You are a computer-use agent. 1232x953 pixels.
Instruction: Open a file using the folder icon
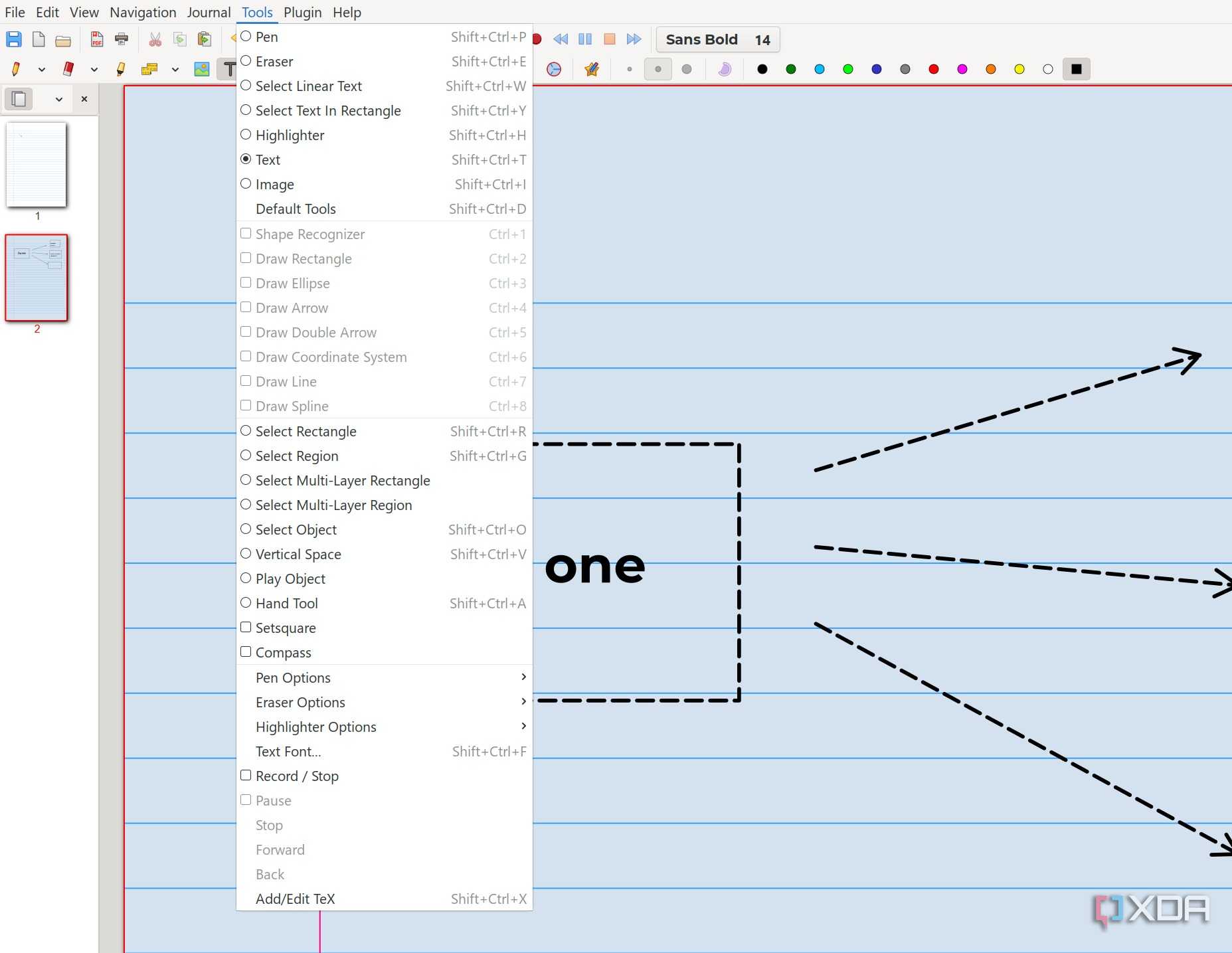63,40
